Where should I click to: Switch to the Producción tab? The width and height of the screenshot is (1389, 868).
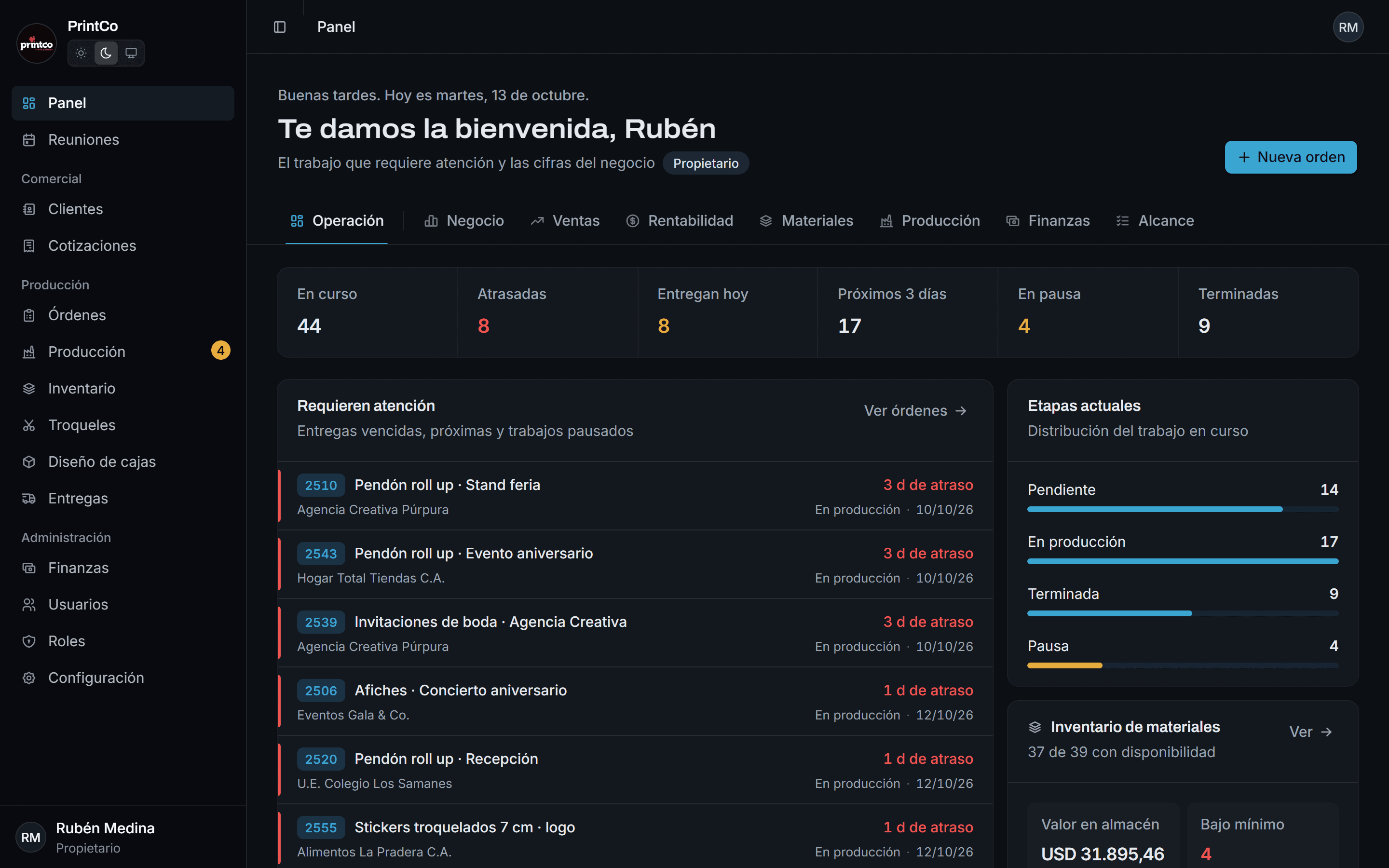coord(930,221)
